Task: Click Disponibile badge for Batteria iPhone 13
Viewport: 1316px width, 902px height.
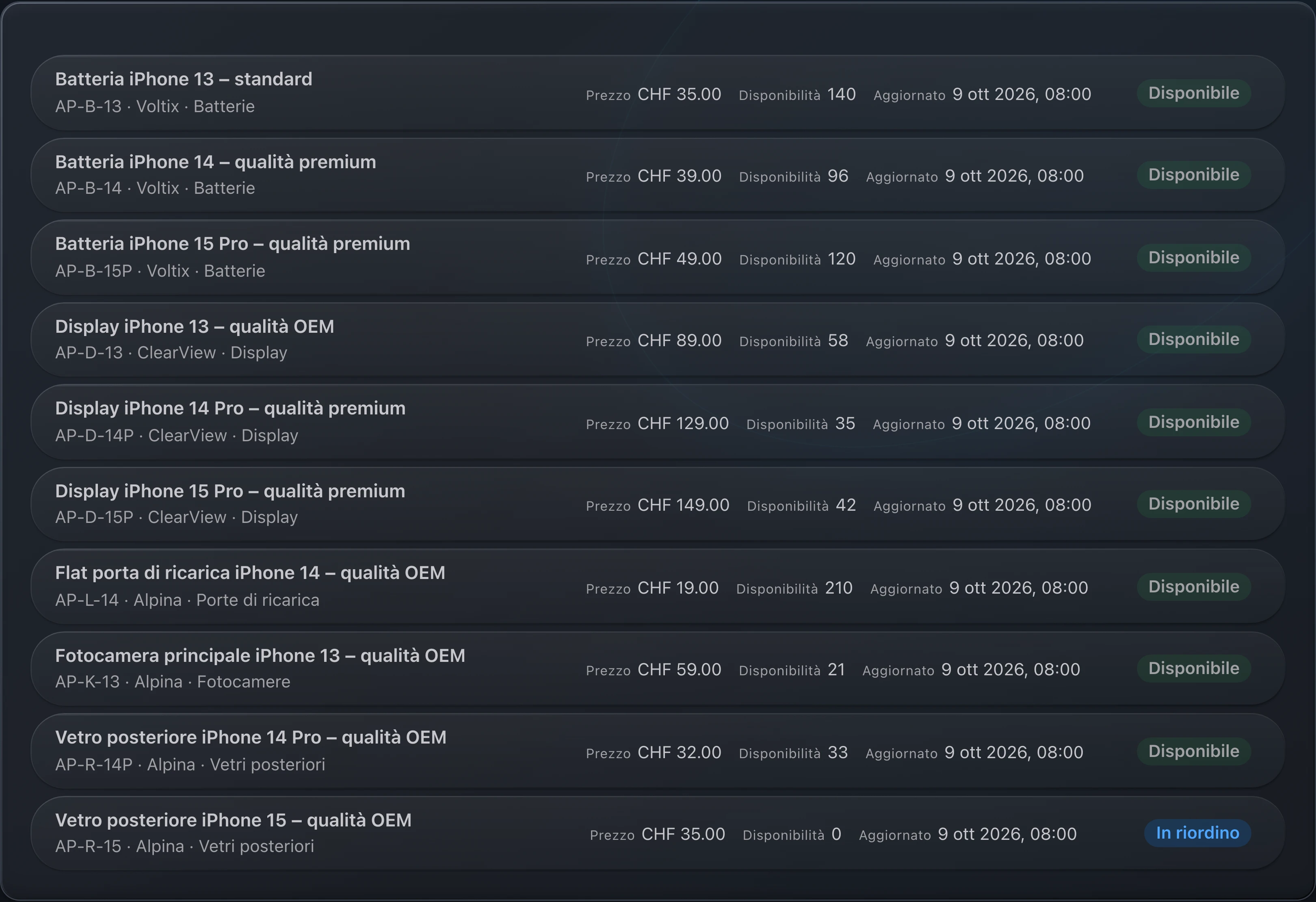Action: [x=1194, y=93]
